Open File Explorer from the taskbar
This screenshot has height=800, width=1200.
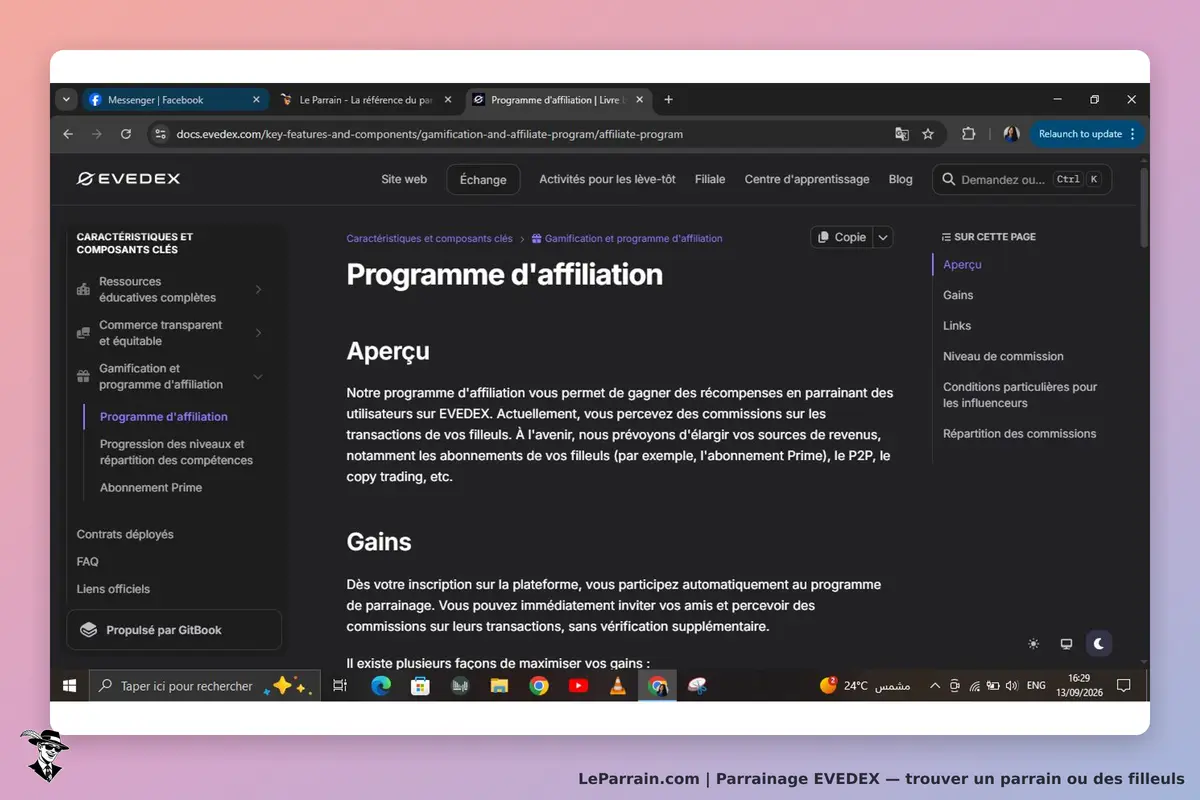tap(499, 686)
